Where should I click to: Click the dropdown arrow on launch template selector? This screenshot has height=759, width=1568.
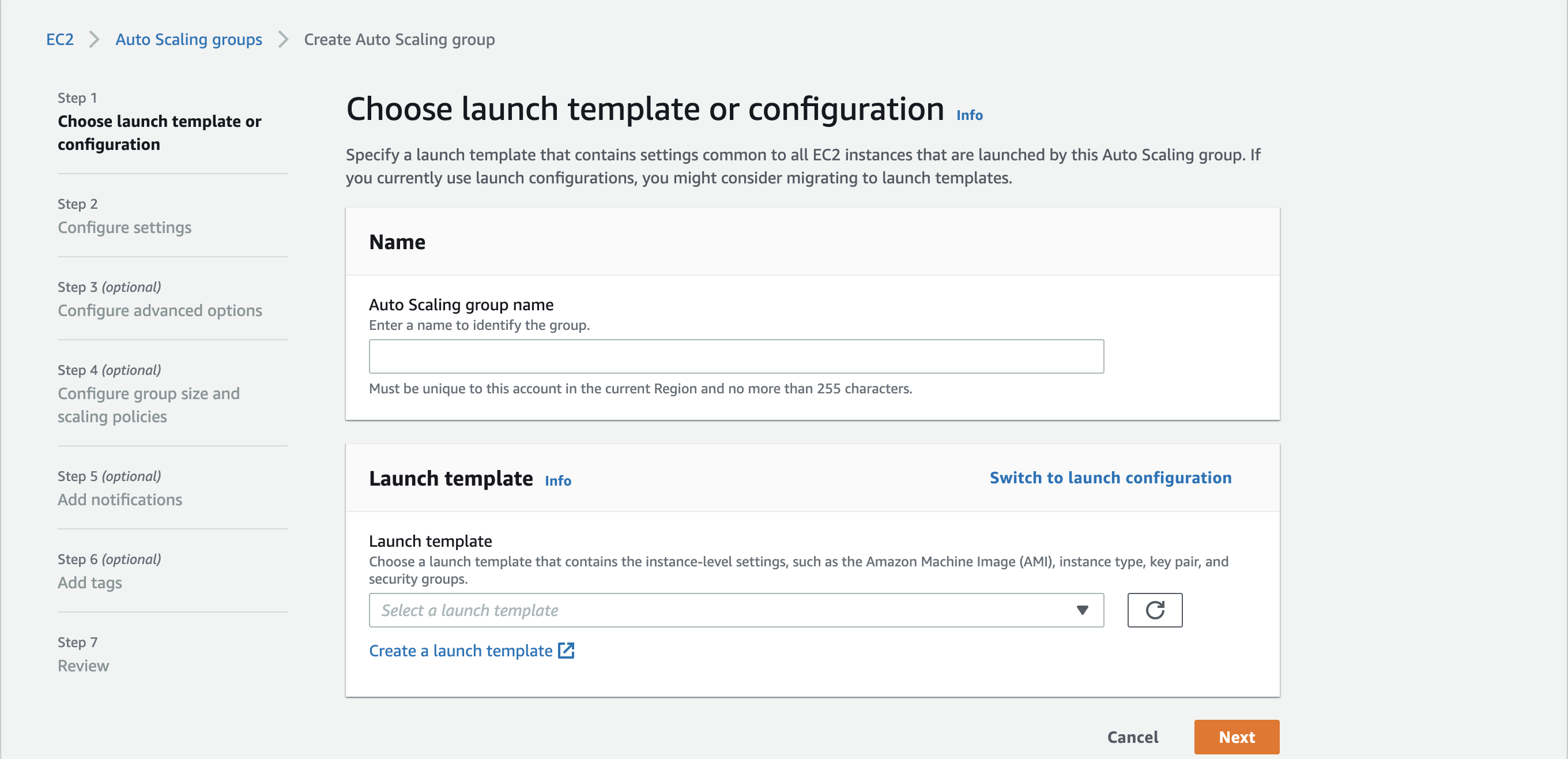click(1081, 610)
